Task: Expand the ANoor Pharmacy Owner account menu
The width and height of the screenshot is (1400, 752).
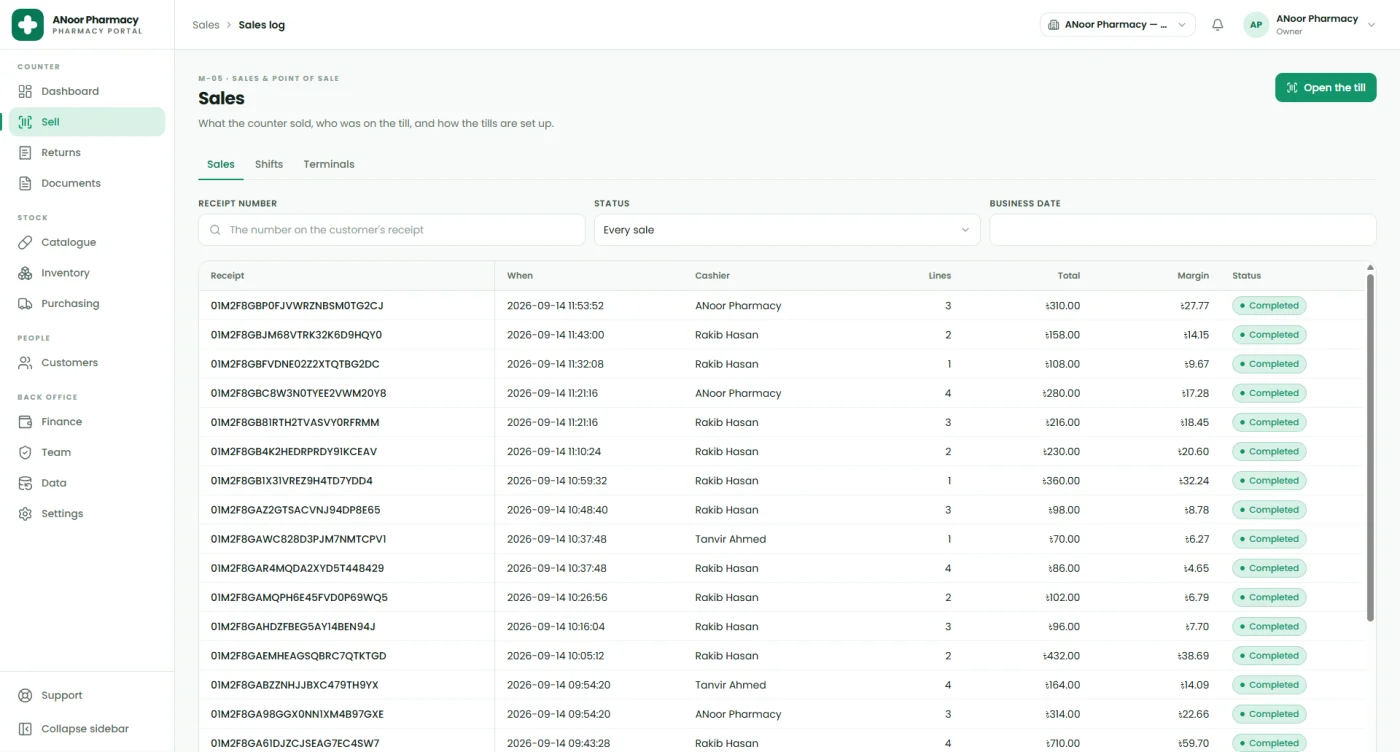Action: click(x=1310, y=25)
